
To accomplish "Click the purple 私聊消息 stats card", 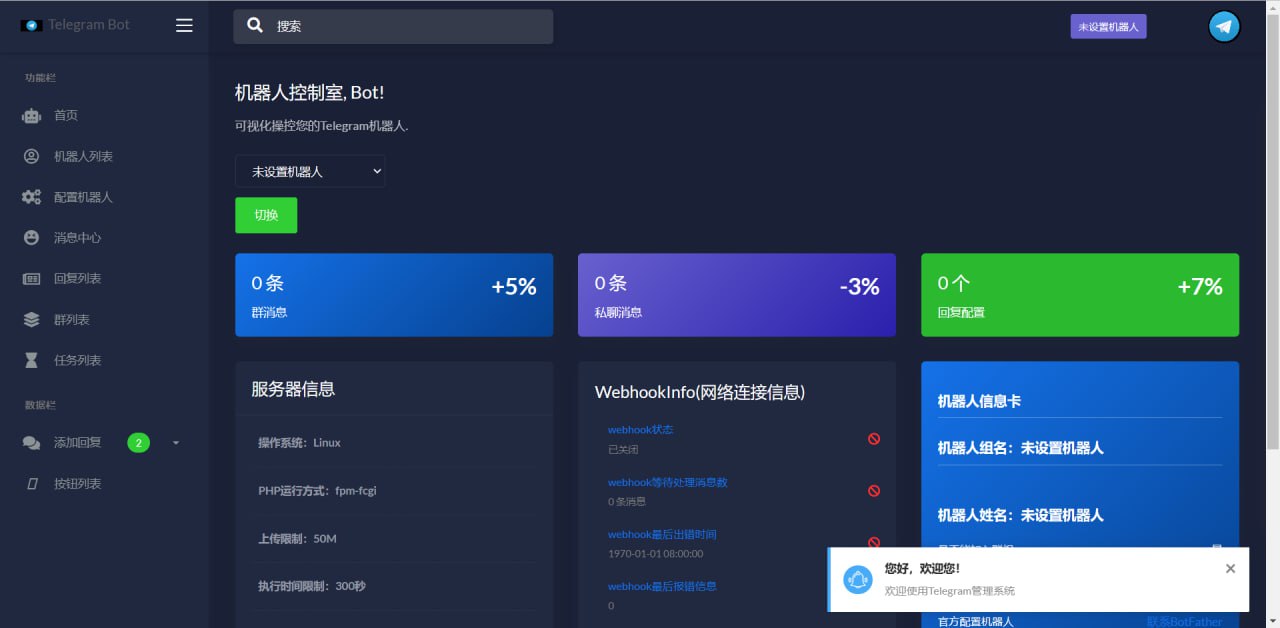I will (x=737, y=295).
